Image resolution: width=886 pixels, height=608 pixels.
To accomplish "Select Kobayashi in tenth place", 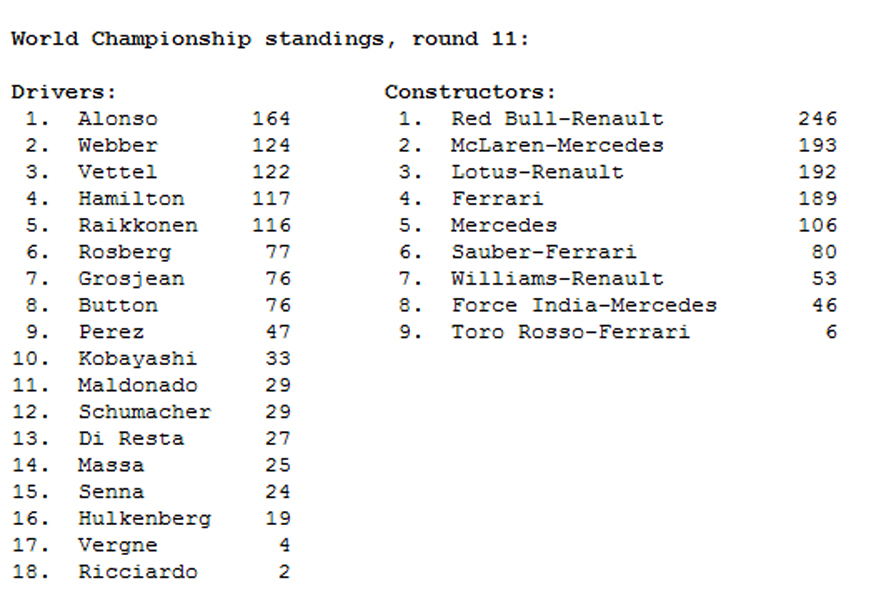I will coord(138,358).
